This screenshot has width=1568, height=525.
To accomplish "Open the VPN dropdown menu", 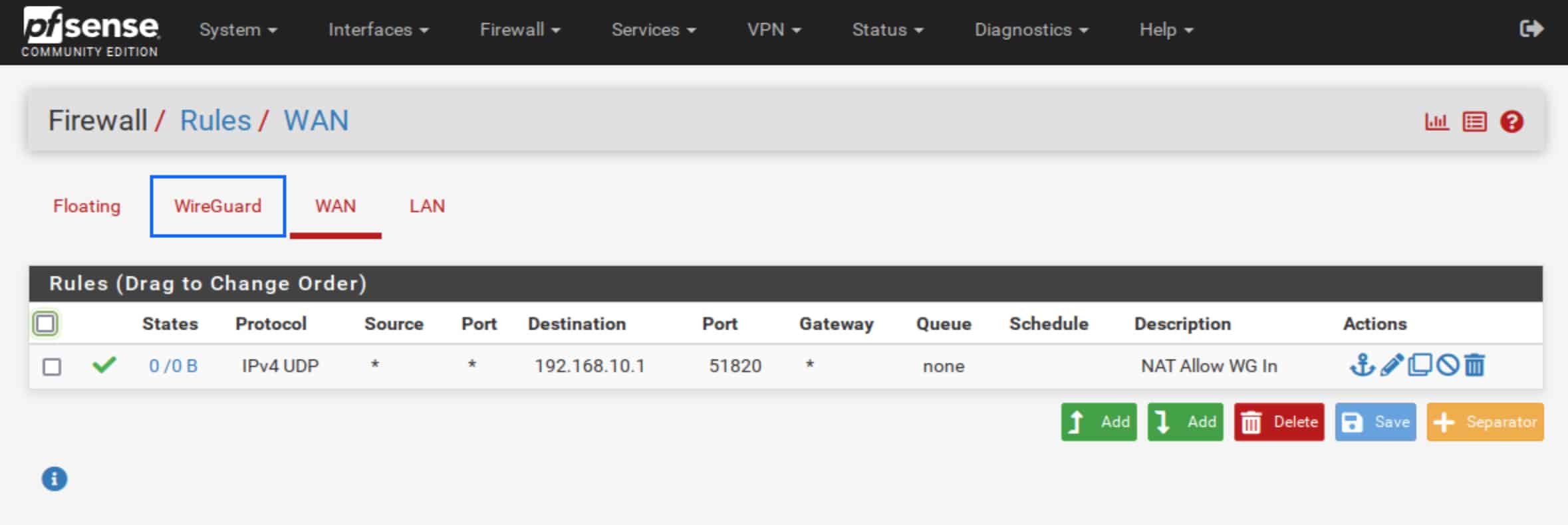I will (774, 30).
